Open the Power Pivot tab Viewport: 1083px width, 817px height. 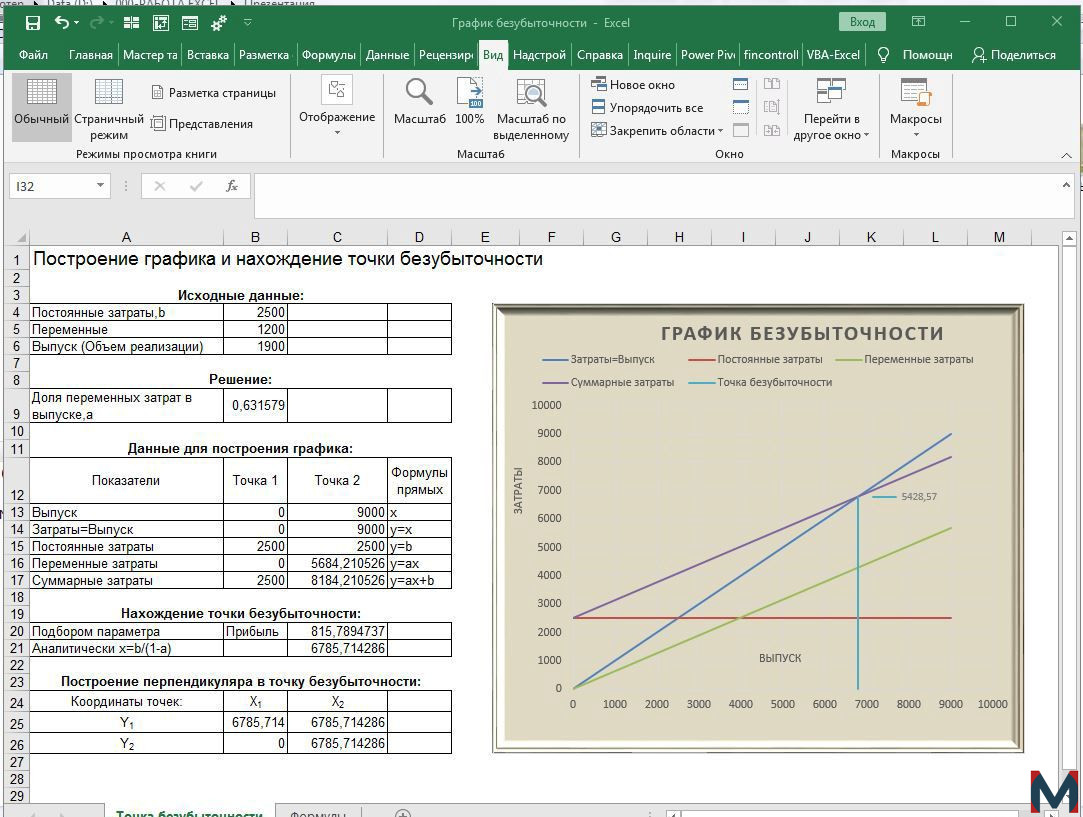707,55
